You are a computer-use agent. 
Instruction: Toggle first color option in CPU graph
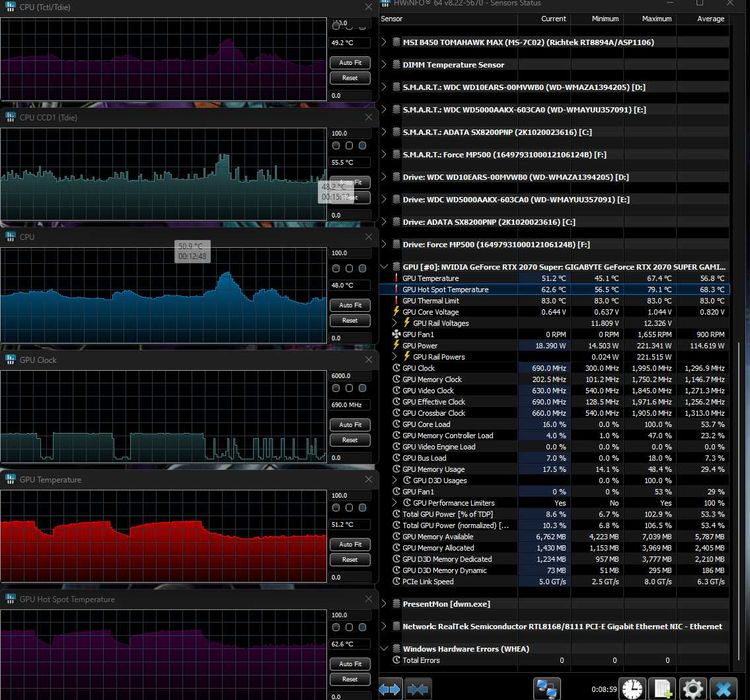point(337,268)
